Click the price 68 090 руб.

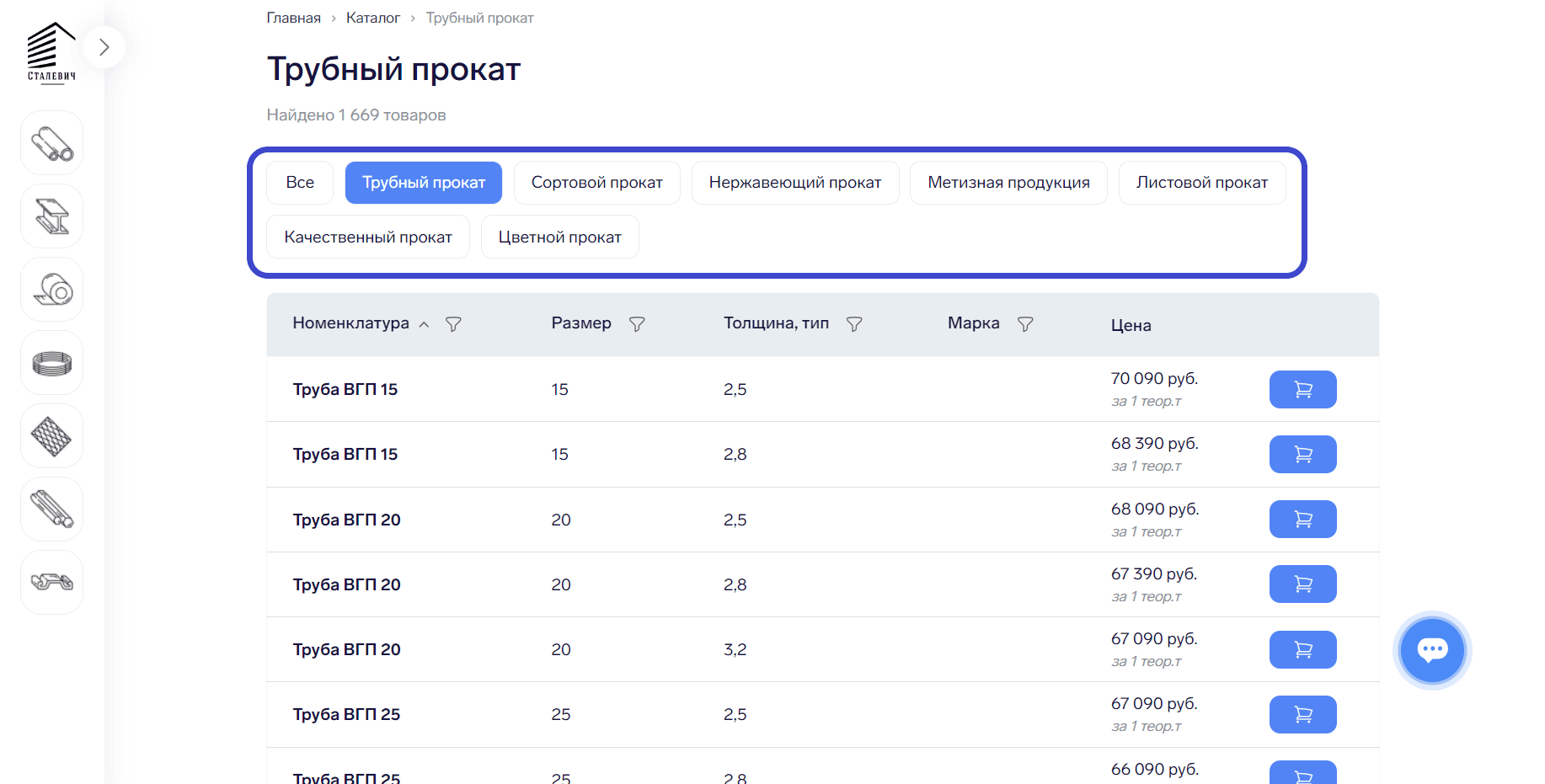pyautogui.click(x=1155, y=509)
